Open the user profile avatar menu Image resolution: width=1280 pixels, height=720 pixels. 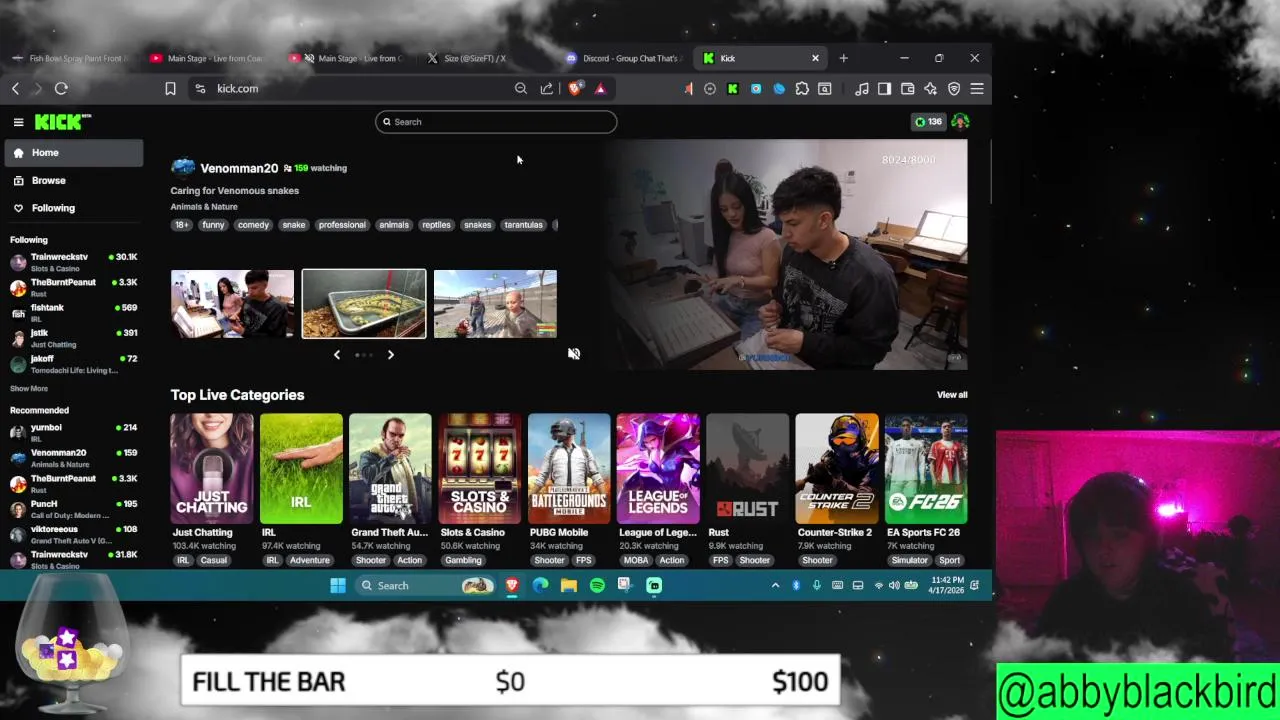point(960,122)
